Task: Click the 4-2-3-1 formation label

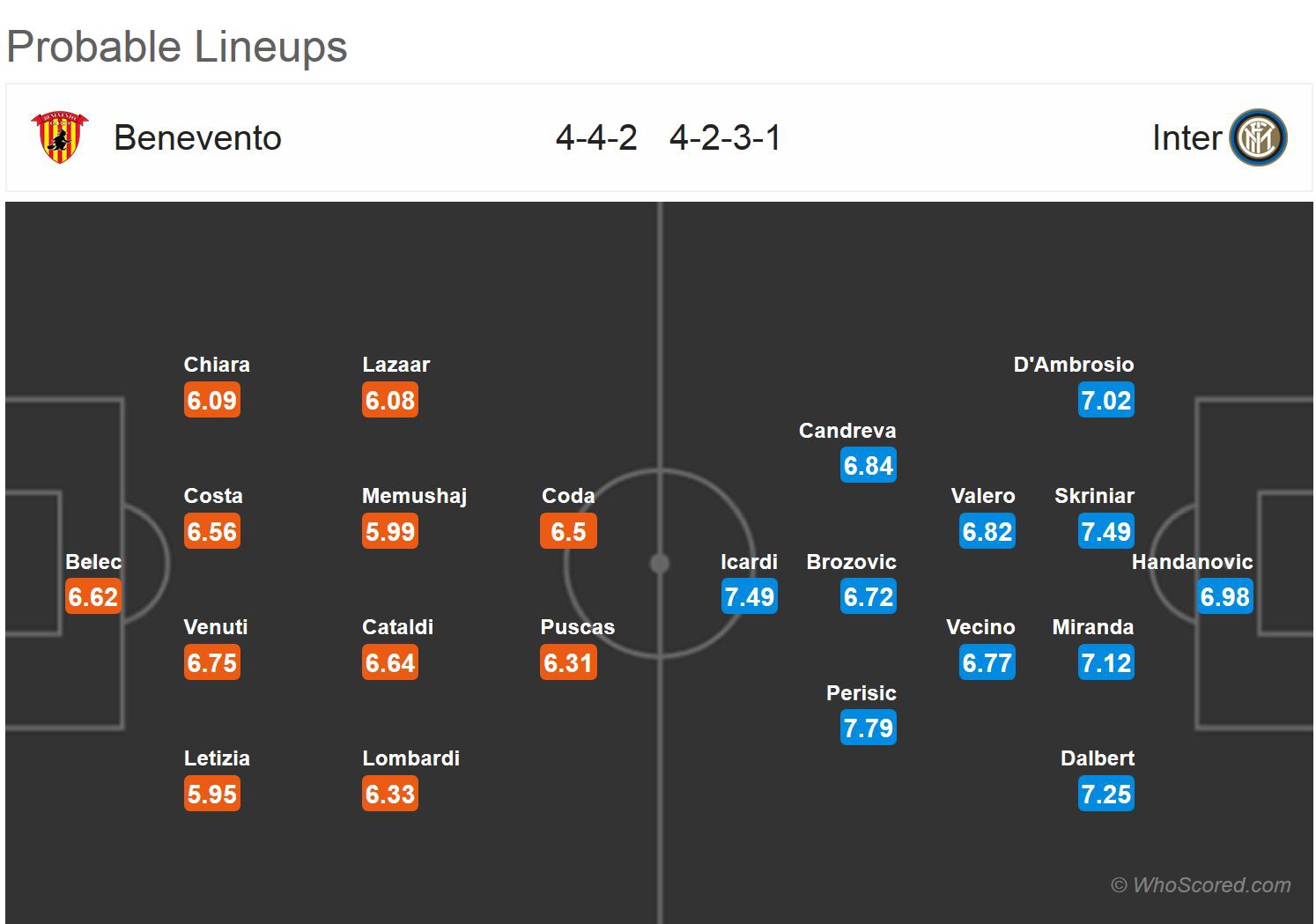Action: pos(725,138)
